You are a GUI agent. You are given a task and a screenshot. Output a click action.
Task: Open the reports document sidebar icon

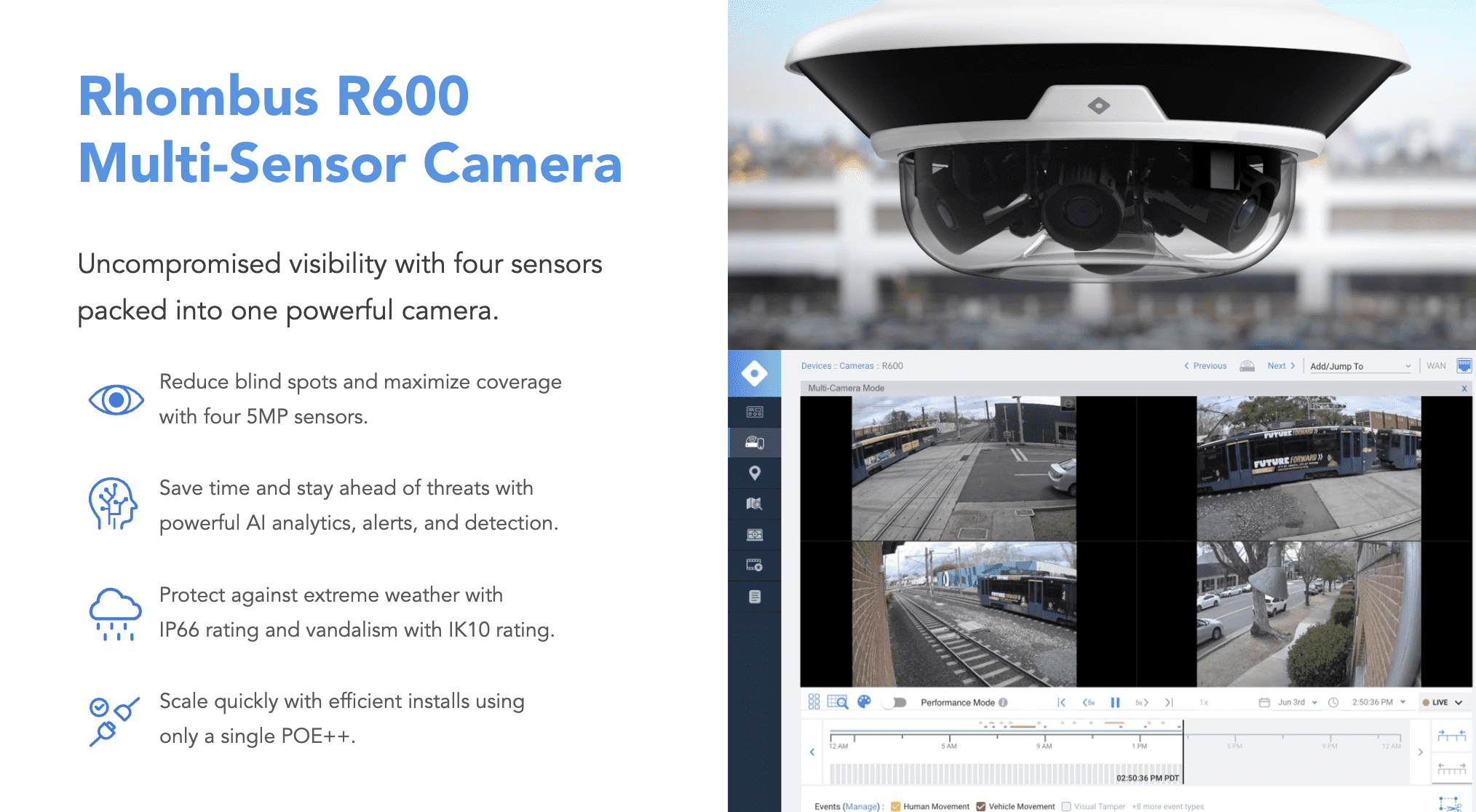(755, 597)
